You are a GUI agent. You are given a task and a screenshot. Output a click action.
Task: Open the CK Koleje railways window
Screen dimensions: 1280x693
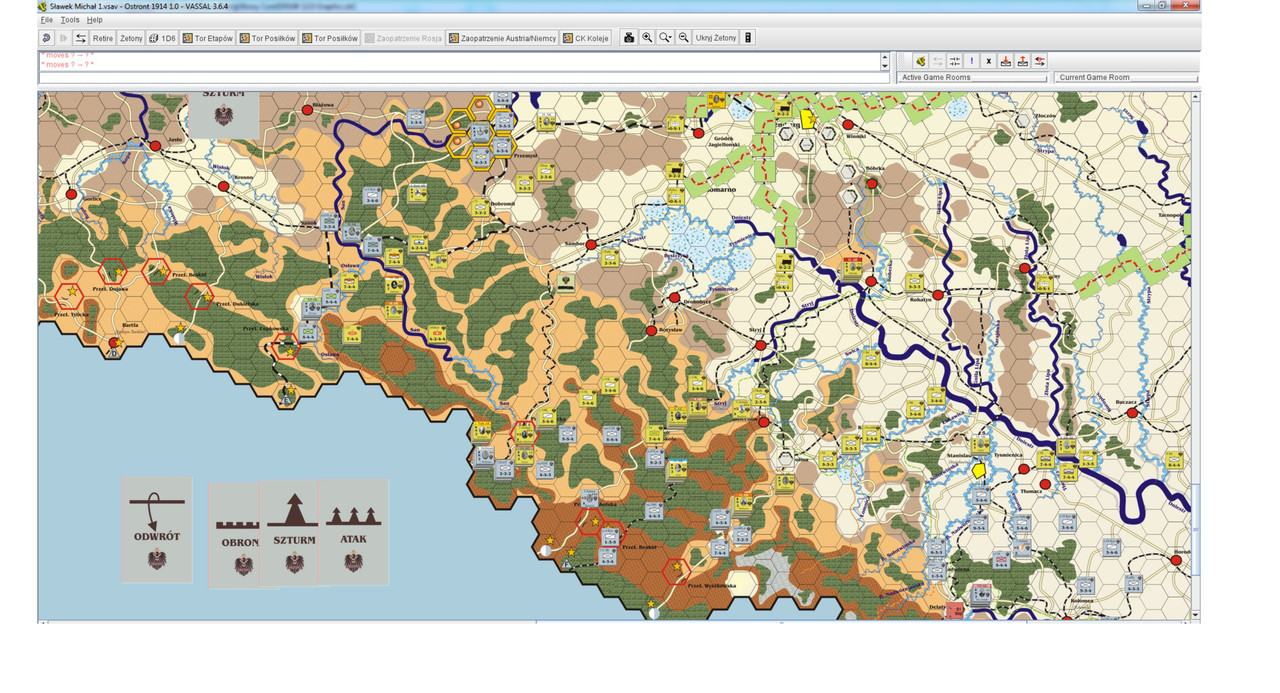[585, 38]
